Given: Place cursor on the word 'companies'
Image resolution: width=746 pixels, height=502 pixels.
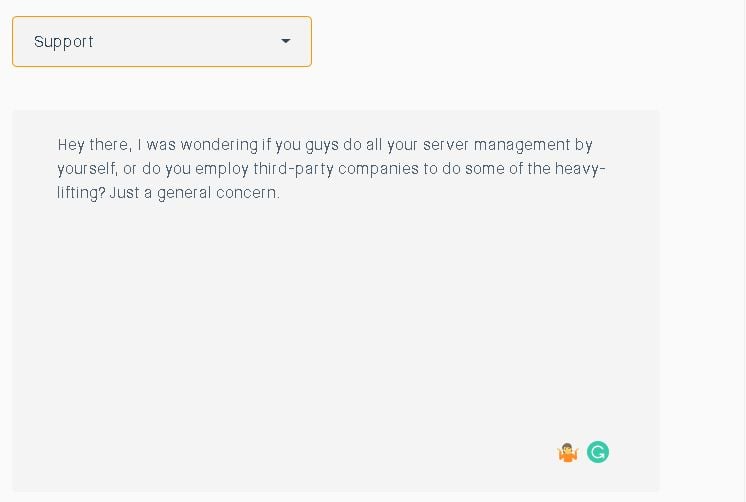Looking at the screenshot, I should coord(378,169).
